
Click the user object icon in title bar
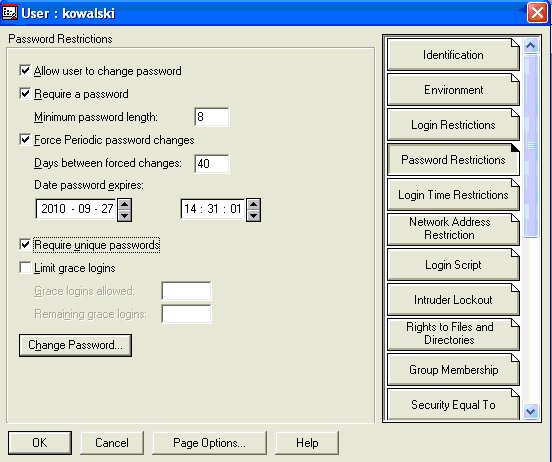(10, 13)
